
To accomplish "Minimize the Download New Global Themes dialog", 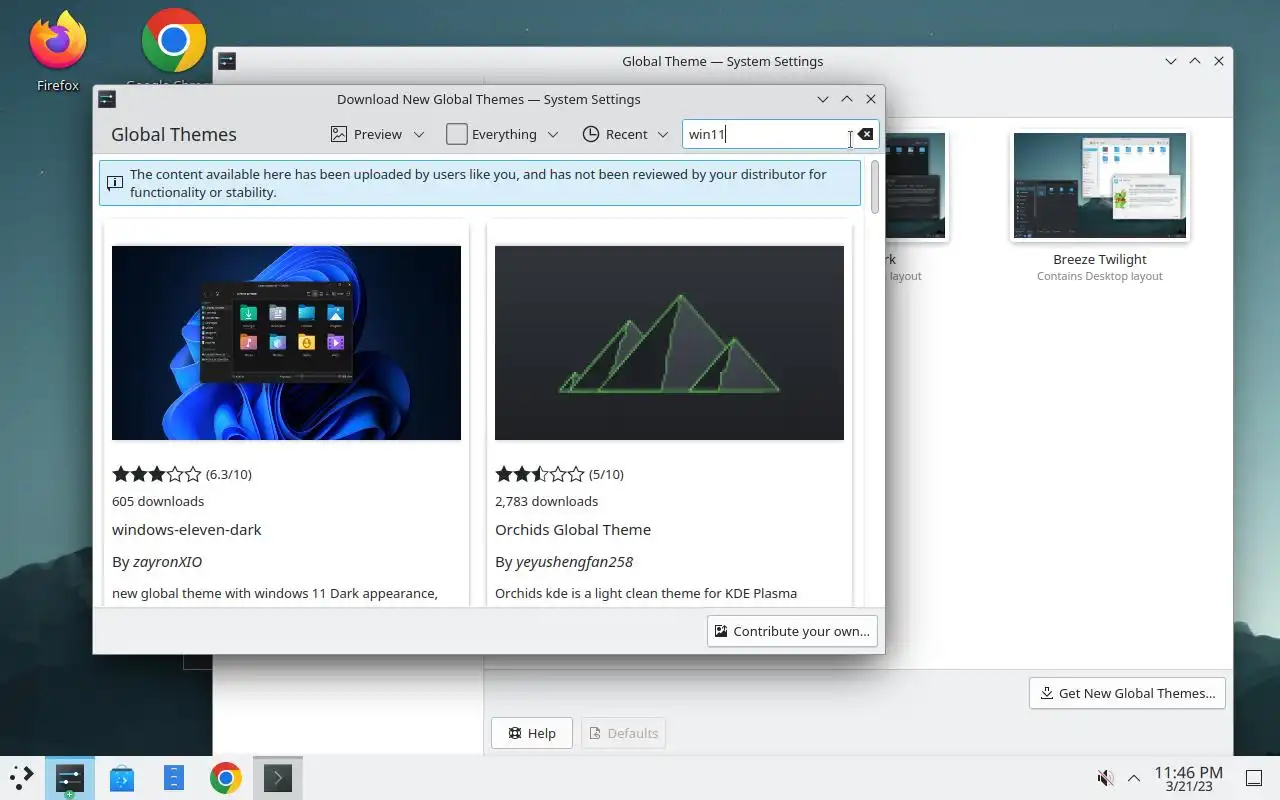I will pos(822,99).
